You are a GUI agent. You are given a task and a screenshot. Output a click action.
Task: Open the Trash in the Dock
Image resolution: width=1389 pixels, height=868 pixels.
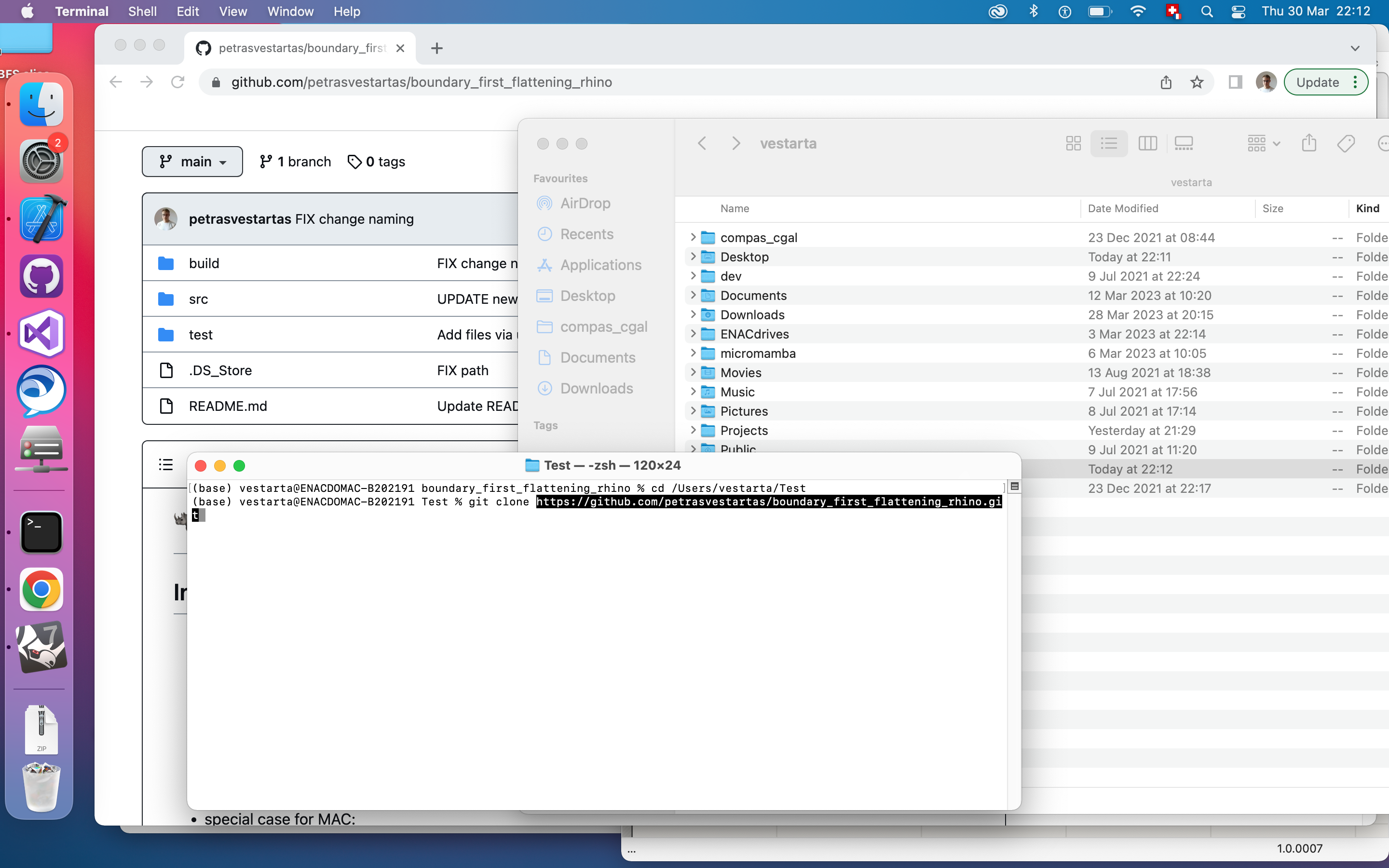41,787
